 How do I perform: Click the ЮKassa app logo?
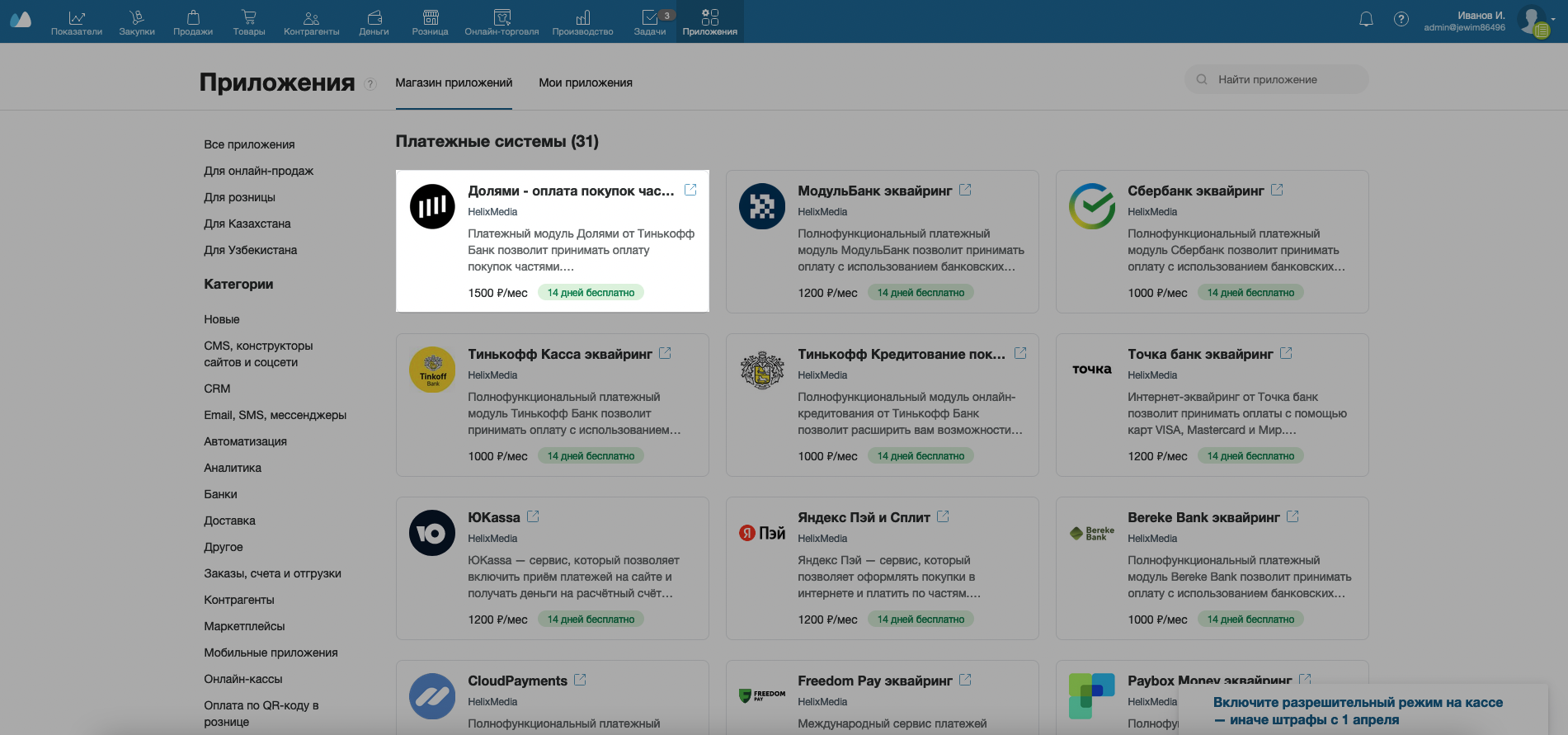(x=432, y=533)
